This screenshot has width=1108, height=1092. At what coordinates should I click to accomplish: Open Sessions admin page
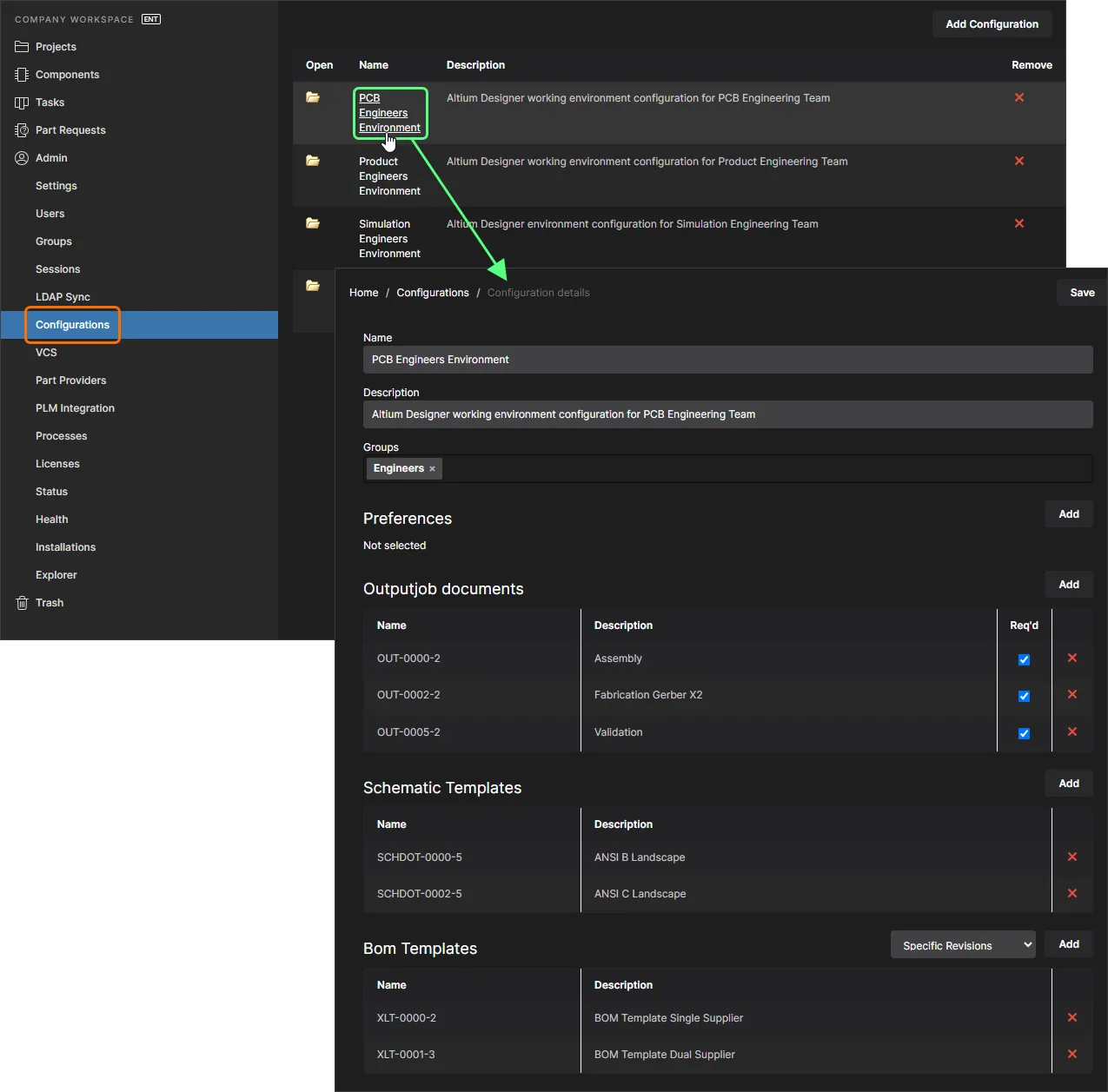pos(58,269)
